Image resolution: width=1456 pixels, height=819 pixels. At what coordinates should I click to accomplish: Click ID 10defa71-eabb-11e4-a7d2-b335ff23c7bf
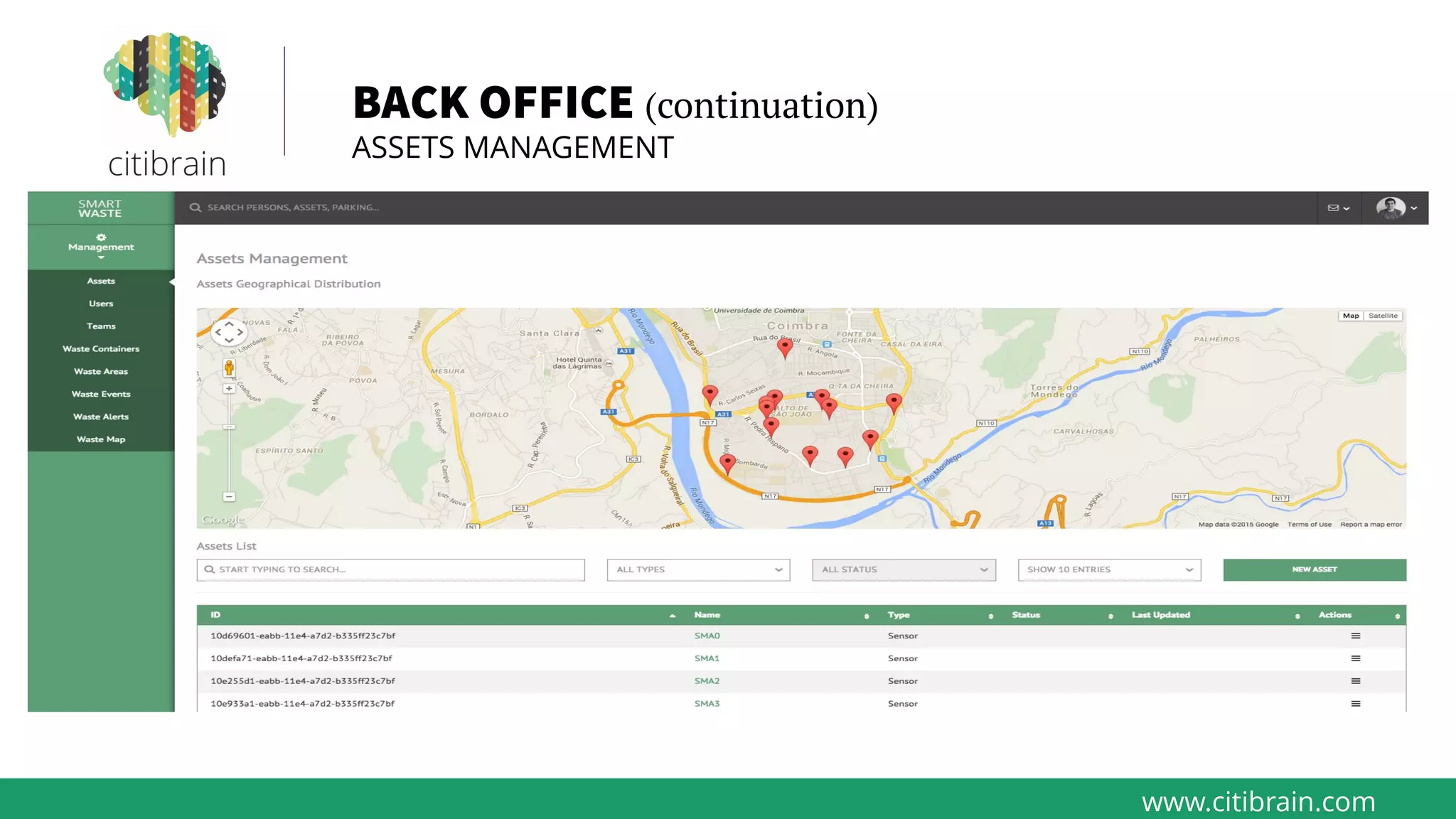coord(301,658)
